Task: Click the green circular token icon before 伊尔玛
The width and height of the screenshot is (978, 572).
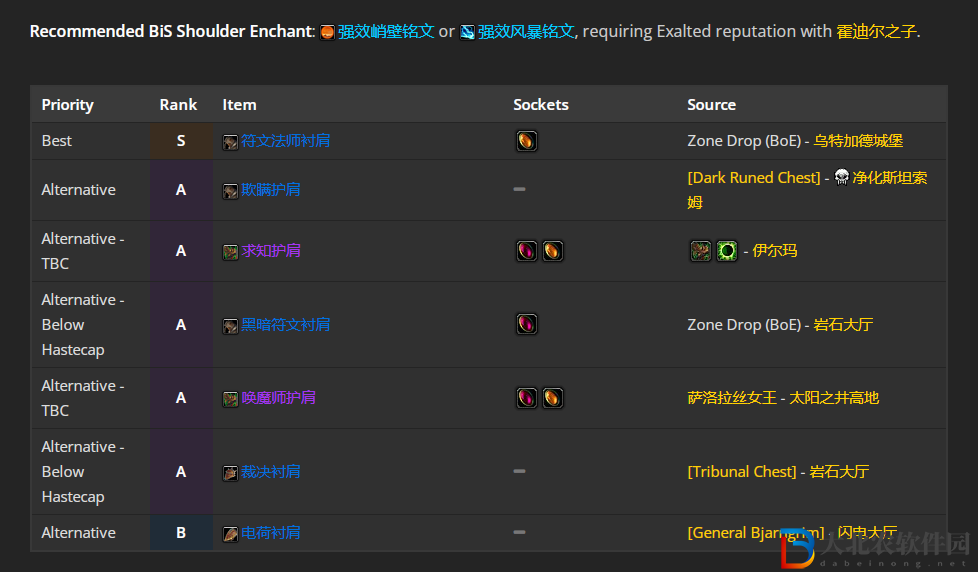Action: [727, 251]
